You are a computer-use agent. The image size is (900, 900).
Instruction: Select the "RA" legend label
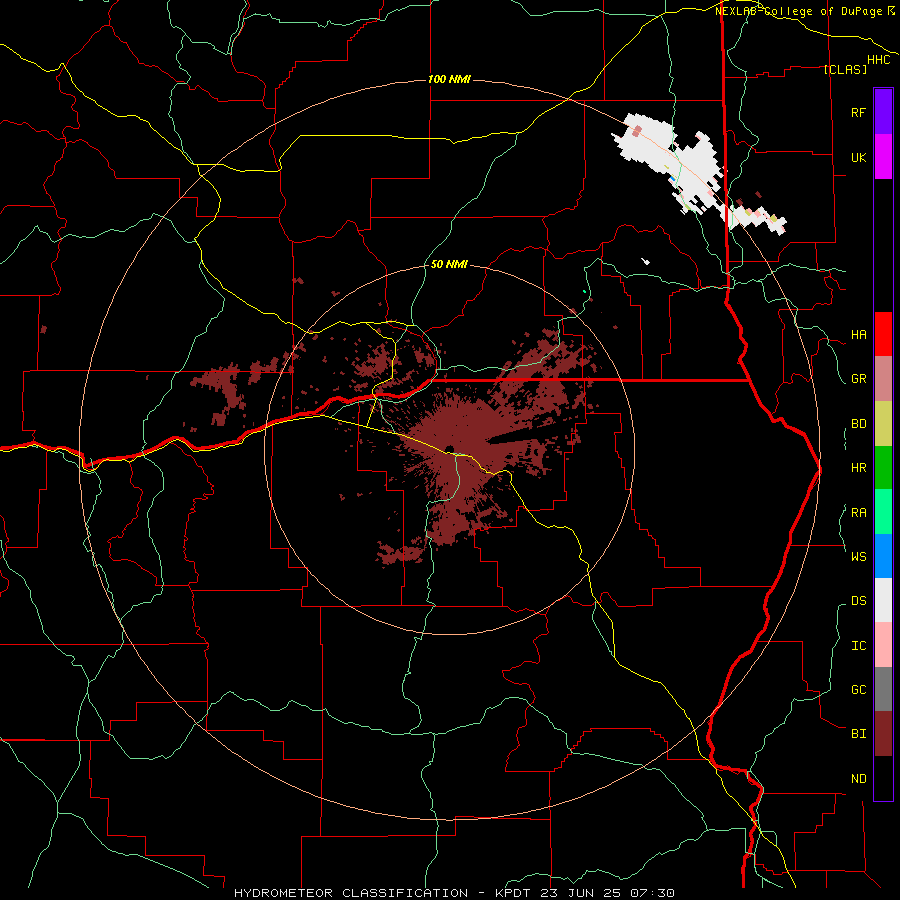click(x=858, y=513)
